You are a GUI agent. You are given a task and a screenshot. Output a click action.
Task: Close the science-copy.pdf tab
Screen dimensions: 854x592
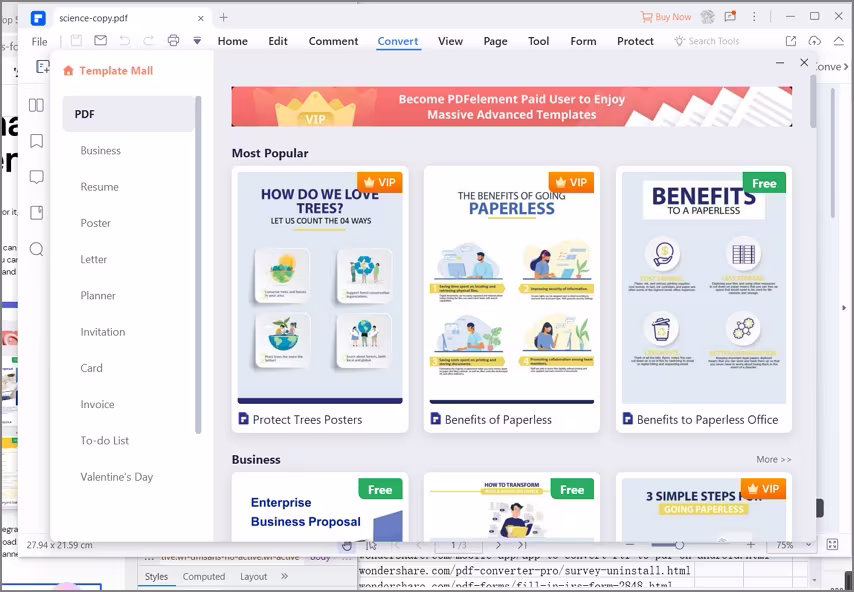point(200,18)
